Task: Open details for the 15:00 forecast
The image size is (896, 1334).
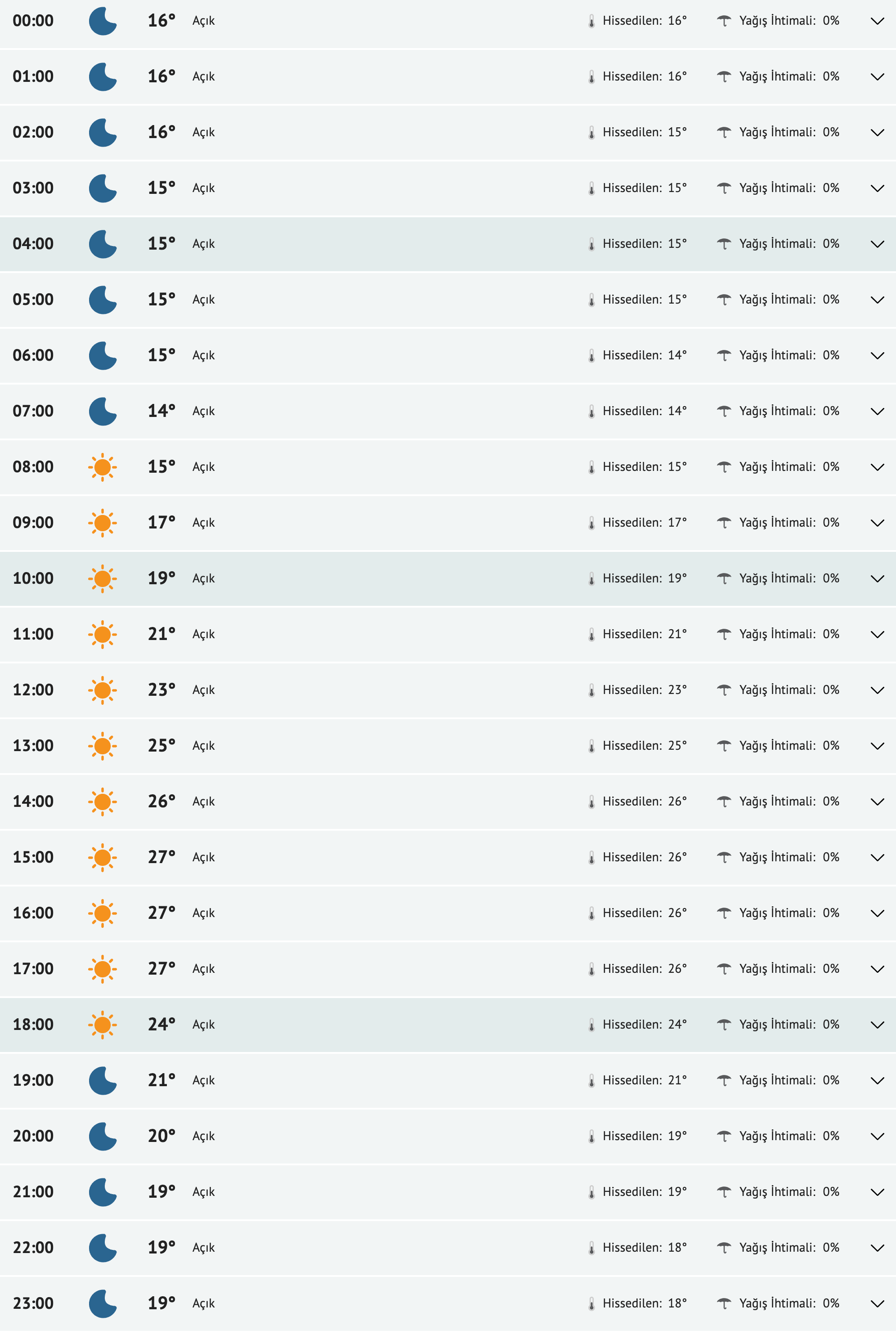Action: tap(877, 858)
